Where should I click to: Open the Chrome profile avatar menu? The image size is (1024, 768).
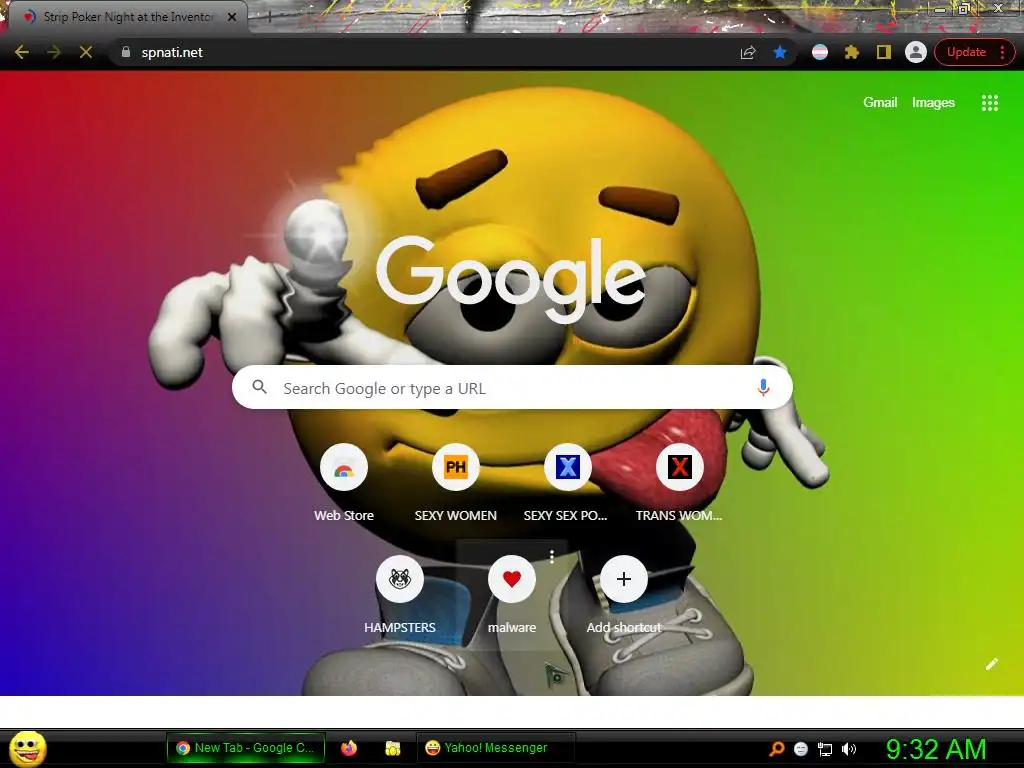(916, 52)
